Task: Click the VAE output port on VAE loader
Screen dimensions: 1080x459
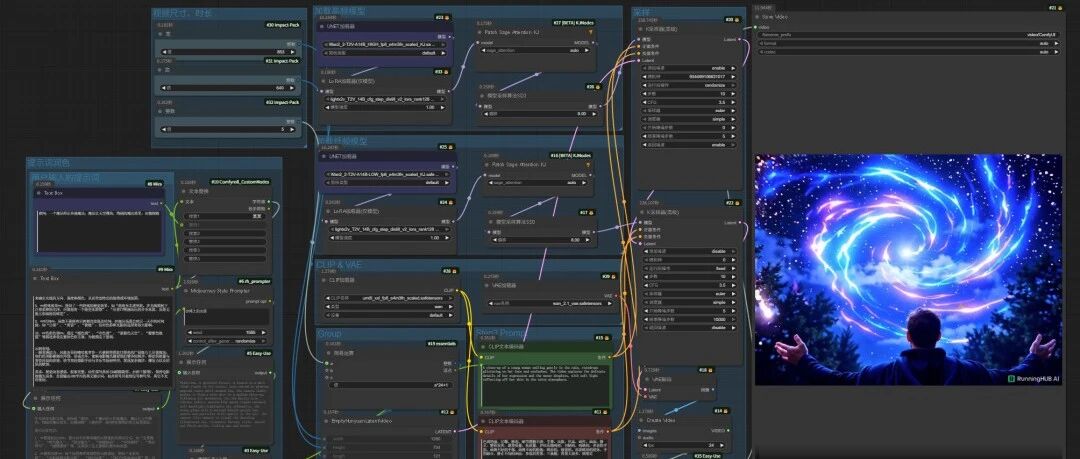Action: pos(618,295)
